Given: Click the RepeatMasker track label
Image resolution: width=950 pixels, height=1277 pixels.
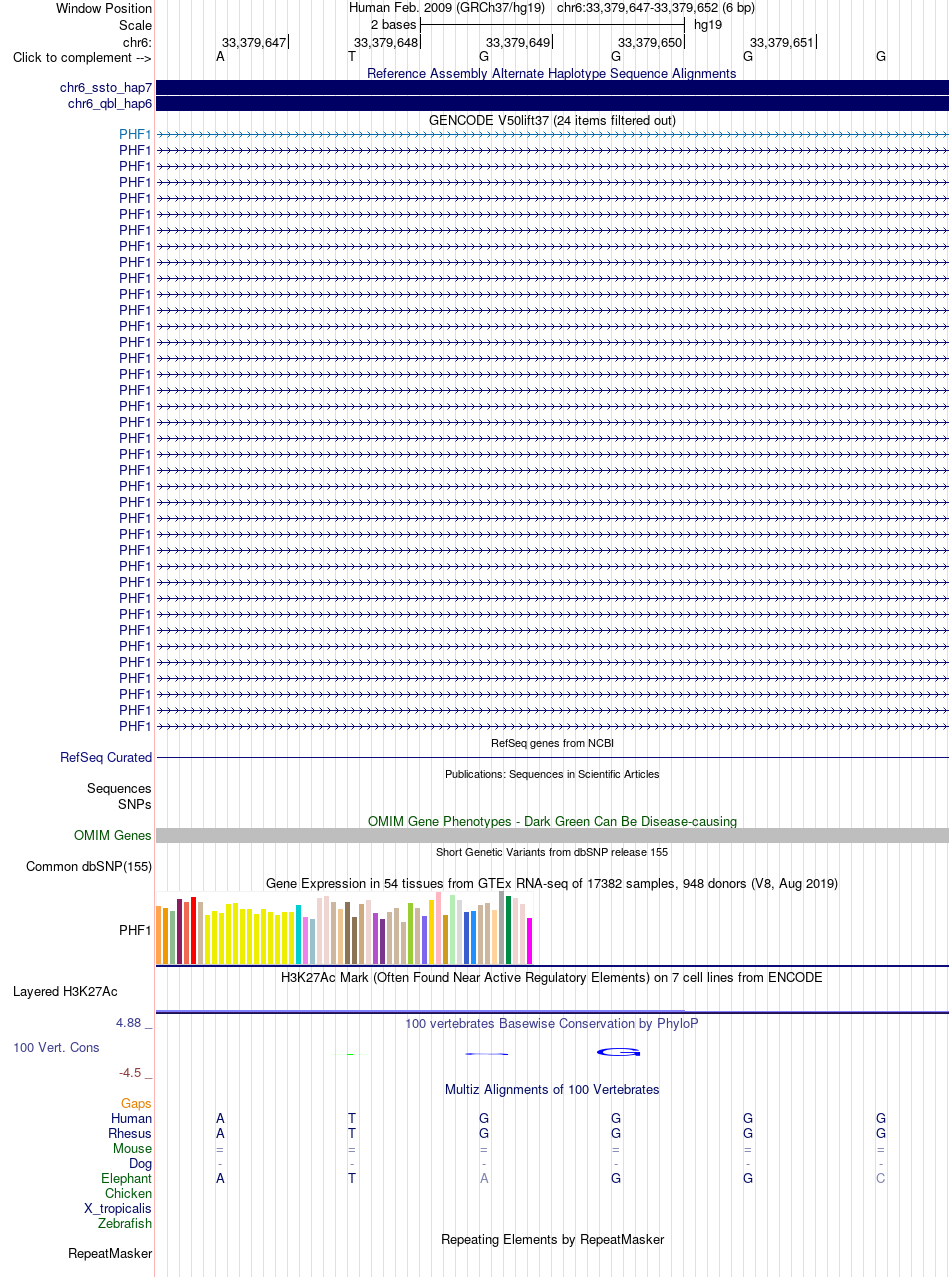Looking at the screenshot, I should [110, 1254].
